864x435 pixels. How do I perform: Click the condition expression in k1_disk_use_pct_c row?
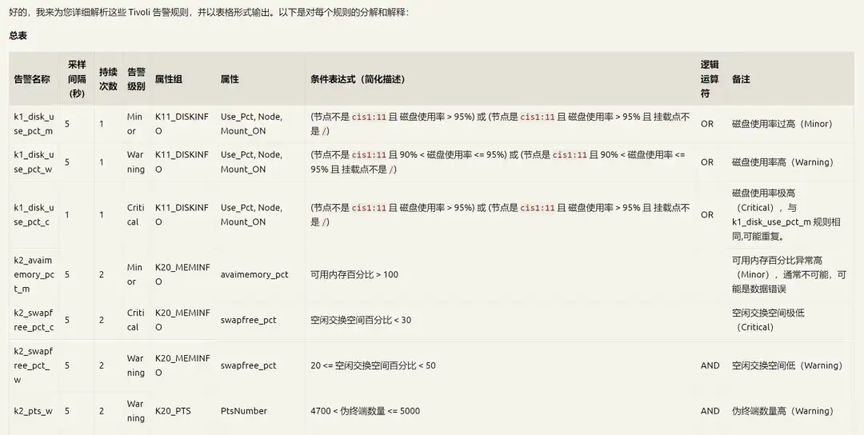(500, 215)
